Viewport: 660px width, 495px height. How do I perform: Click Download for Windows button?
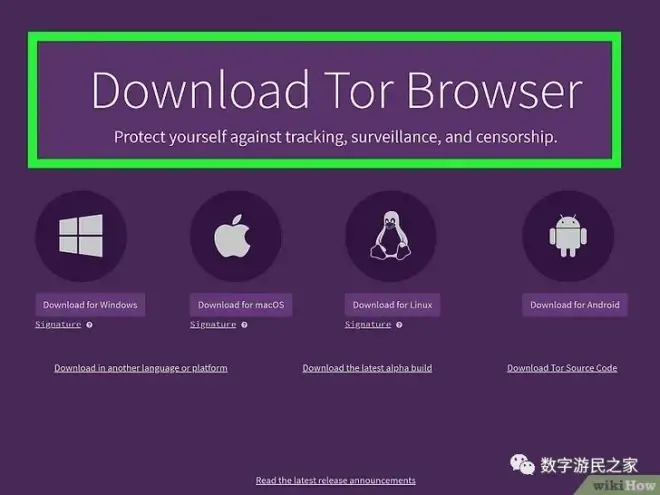(x=90, y=305)
